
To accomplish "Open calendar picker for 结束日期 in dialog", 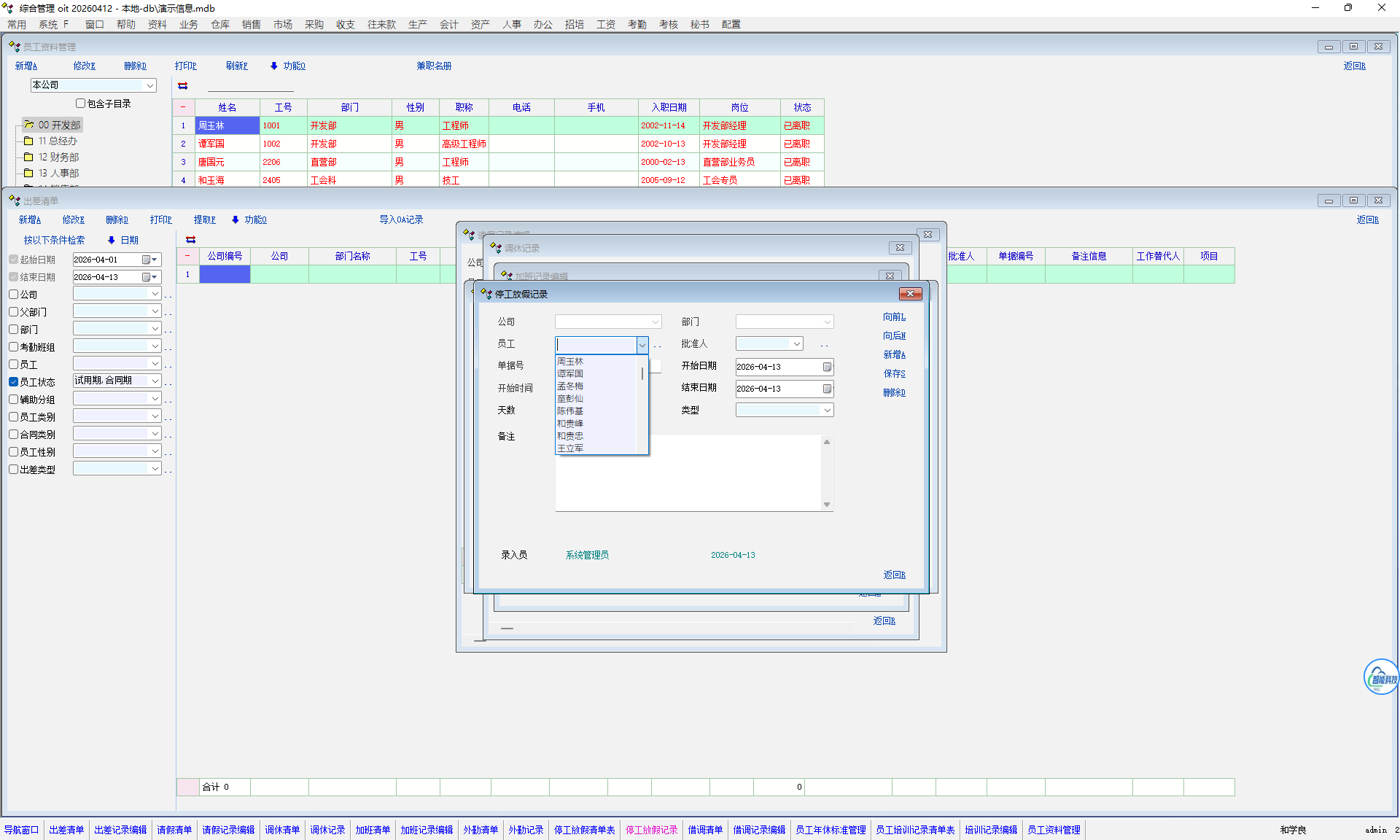I will pyautogui.click(x=827, y=389).
